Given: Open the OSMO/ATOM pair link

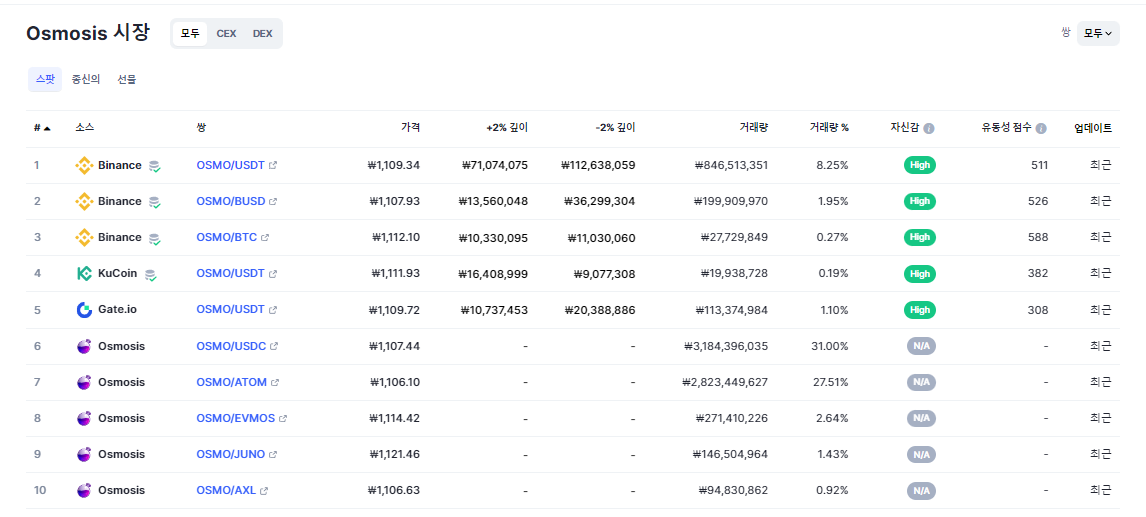Looking at the screenshot, I should (232, 382).
